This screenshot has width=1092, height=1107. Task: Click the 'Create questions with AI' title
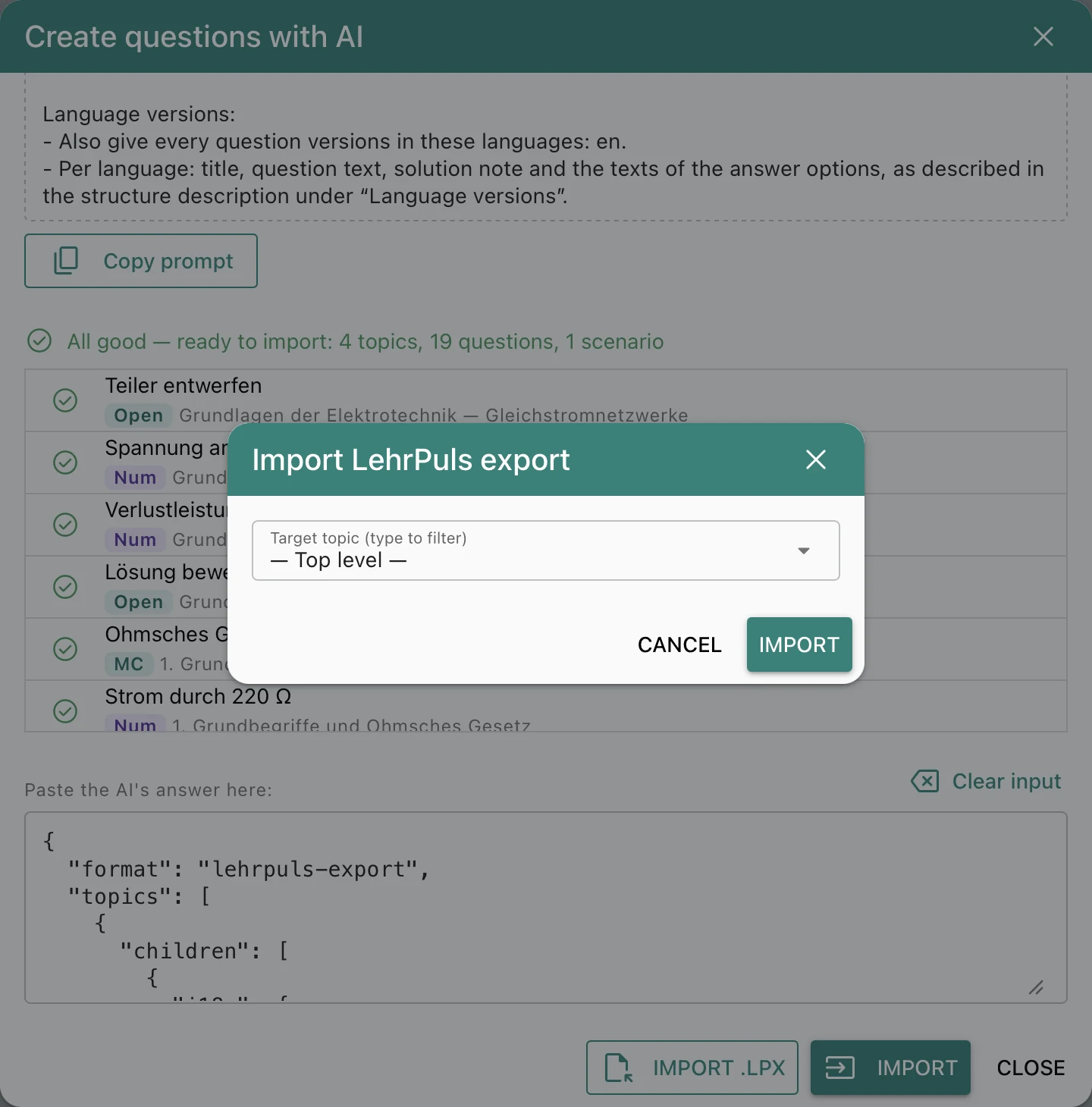coord(194,36)
